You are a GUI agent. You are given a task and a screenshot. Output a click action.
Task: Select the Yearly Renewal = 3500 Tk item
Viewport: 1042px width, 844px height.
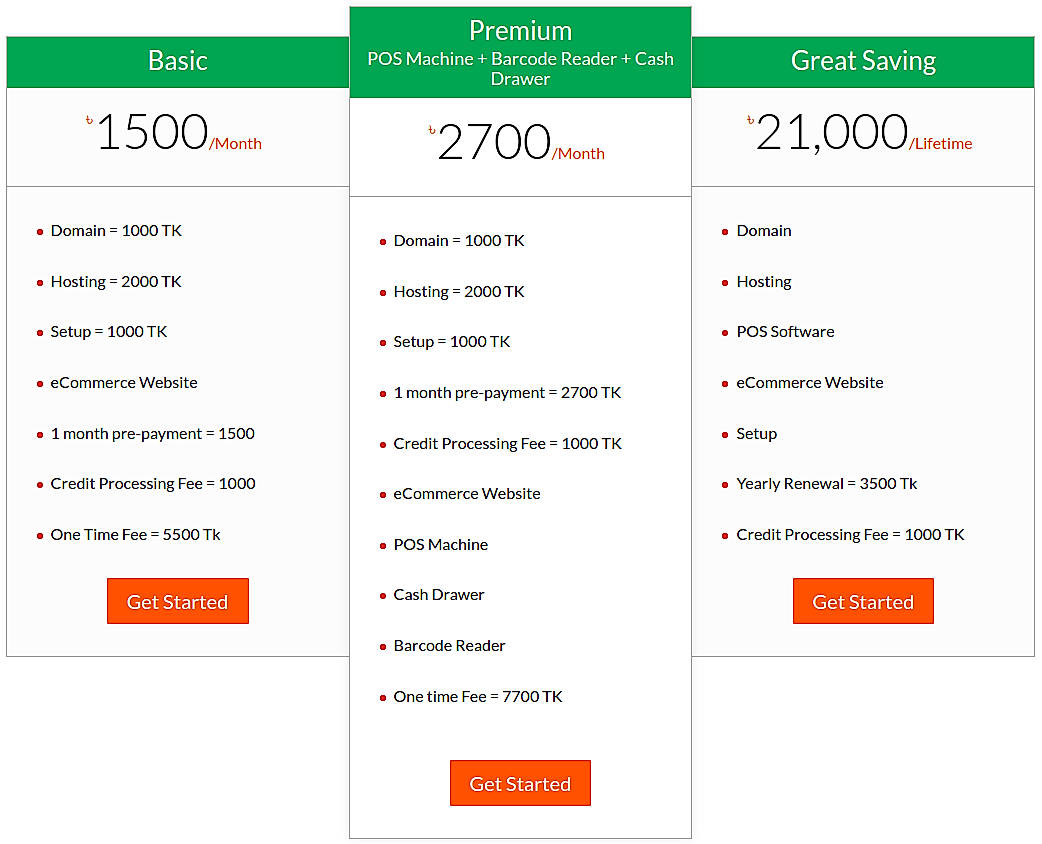click(x=826, y=483)
